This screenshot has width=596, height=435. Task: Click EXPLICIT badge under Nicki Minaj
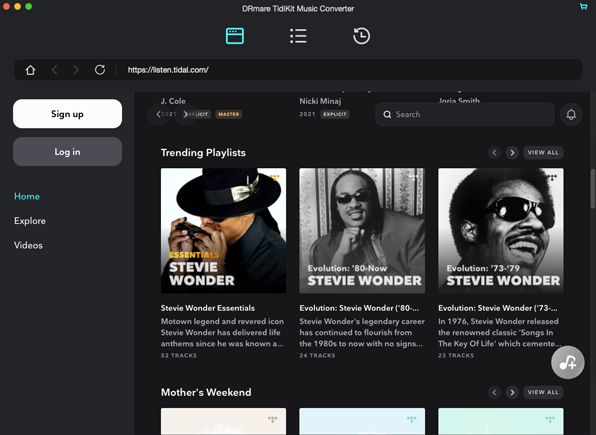[334, 114]
